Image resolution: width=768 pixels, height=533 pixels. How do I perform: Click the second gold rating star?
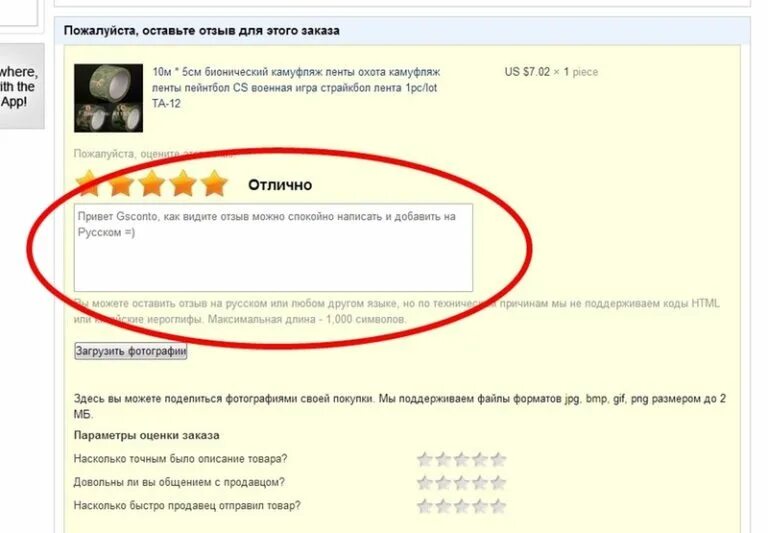click(x=120, y=184)
